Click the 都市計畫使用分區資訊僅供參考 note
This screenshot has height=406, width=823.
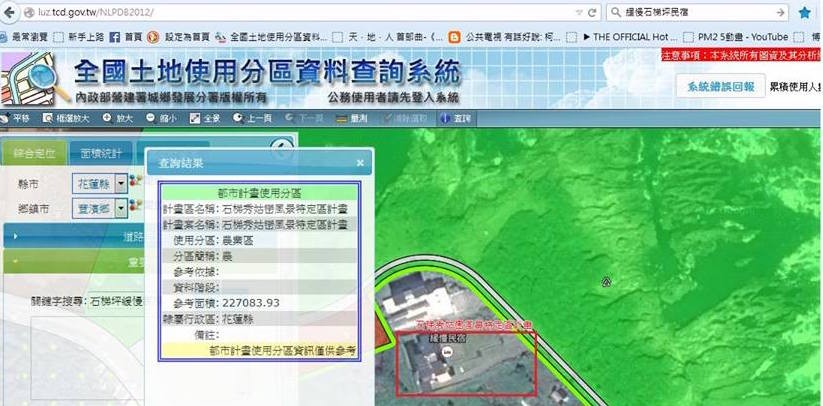pyautogui.click(x=259, y=350)
